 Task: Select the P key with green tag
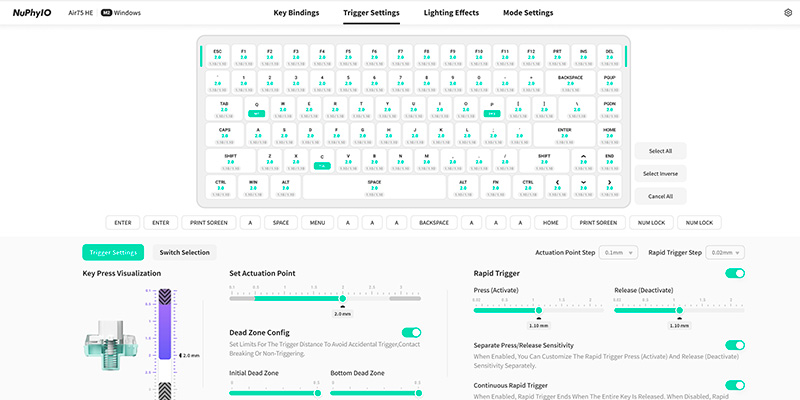point(492,108)
